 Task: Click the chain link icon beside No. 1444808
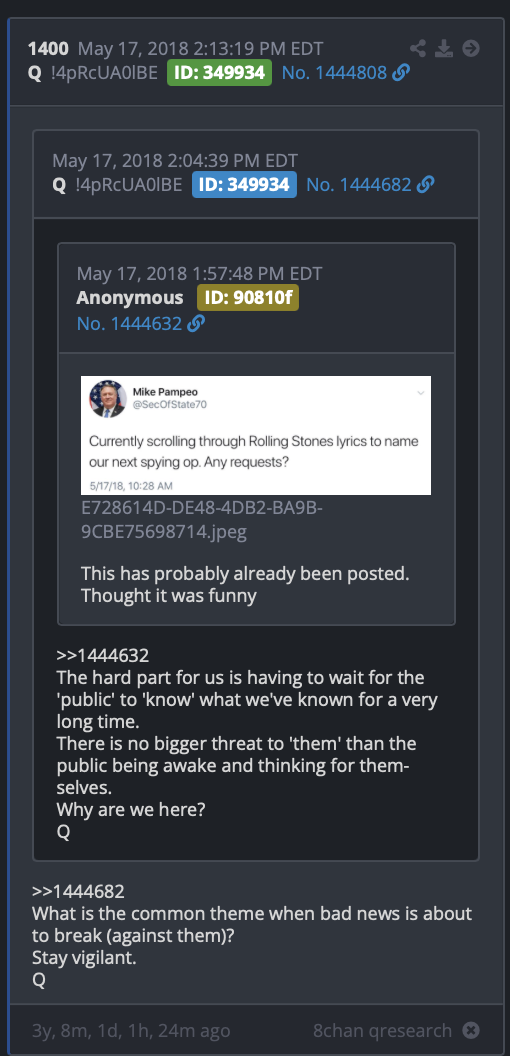(x=401, y=73)
